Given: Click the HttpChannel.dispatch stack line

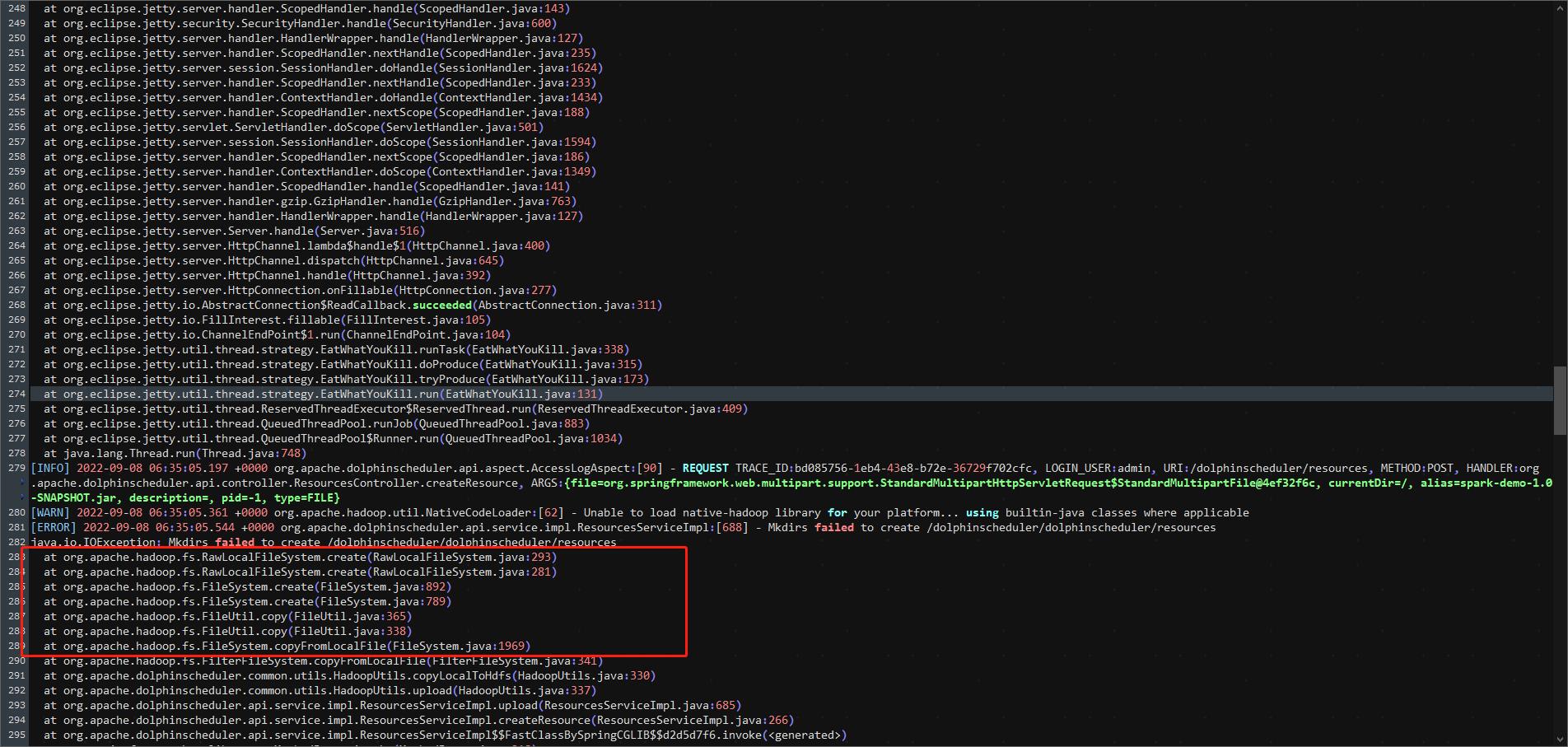Looking at the screenshot, I should click(274, 260).
